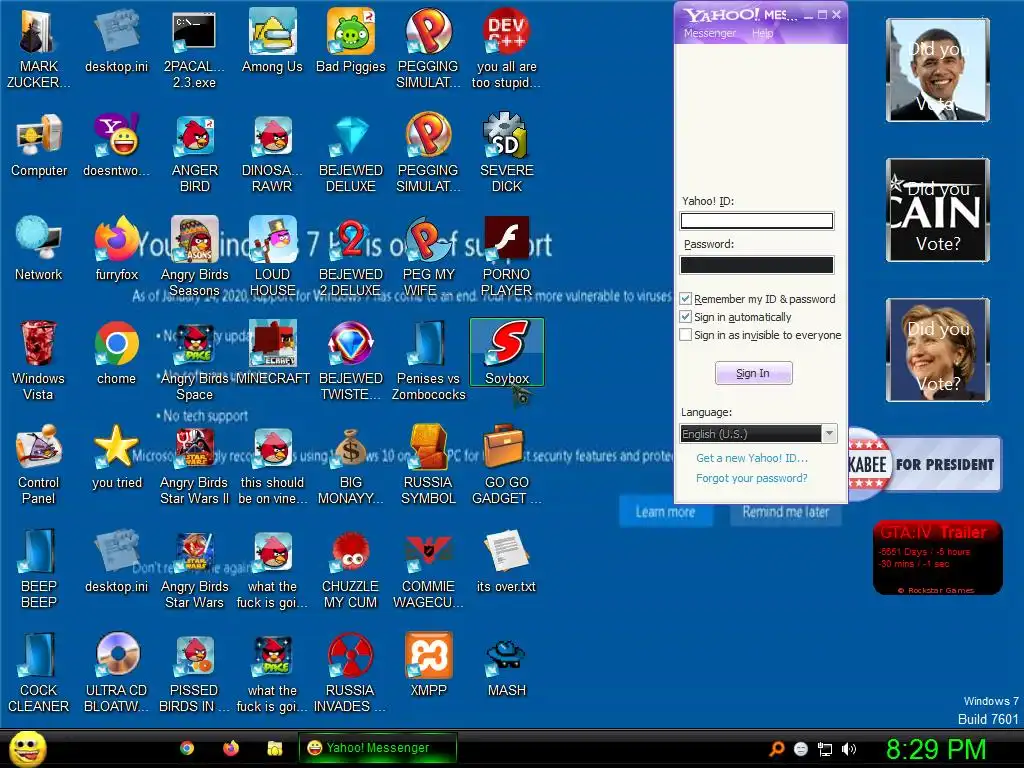Expand the Language dropdown
1024x768 pixels.
(x=829, y=434)
